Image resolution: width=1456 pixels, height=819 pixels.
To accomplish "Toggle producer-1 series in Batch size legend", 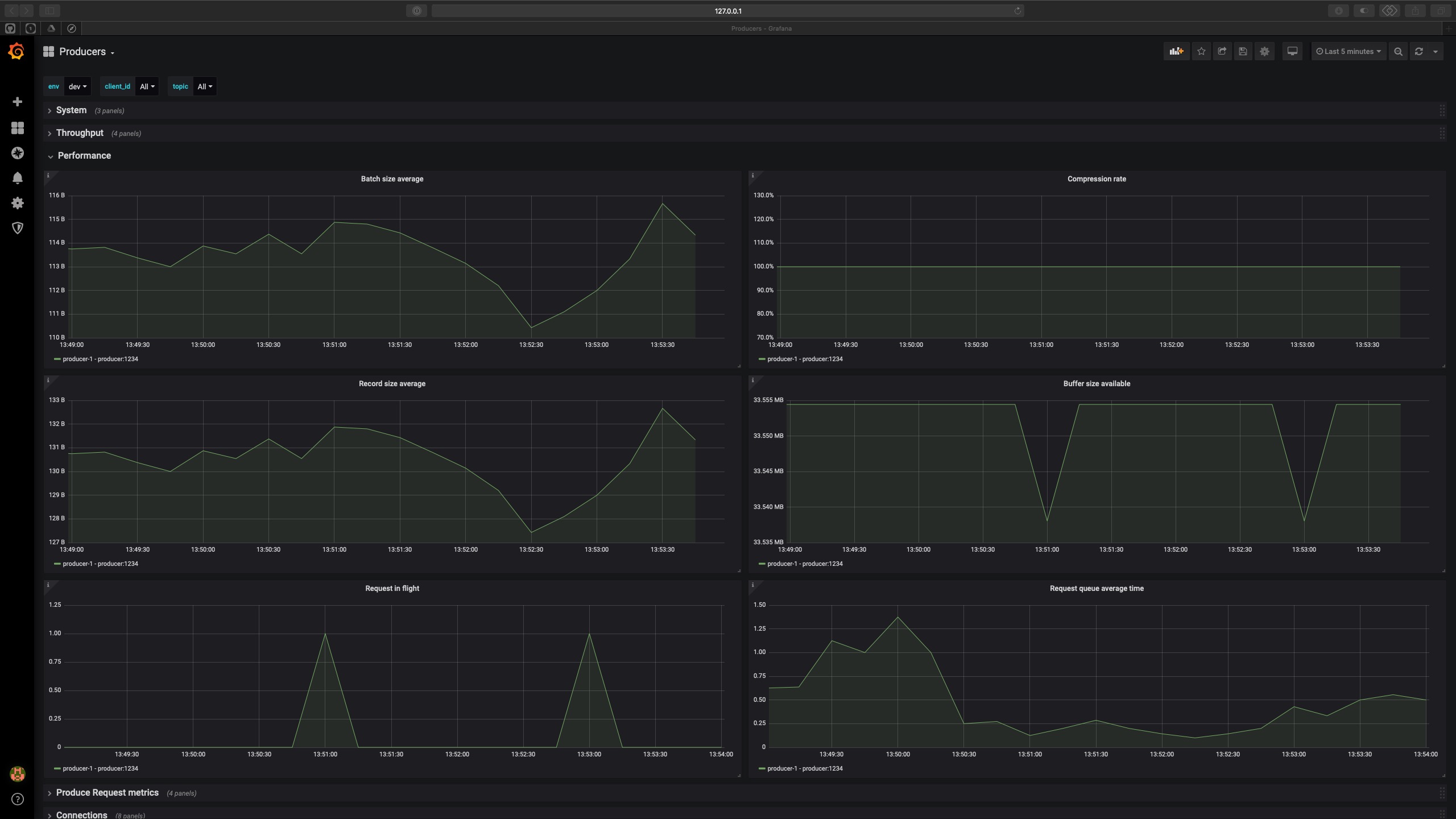I will pyautogui.click(x=100, y=359).
